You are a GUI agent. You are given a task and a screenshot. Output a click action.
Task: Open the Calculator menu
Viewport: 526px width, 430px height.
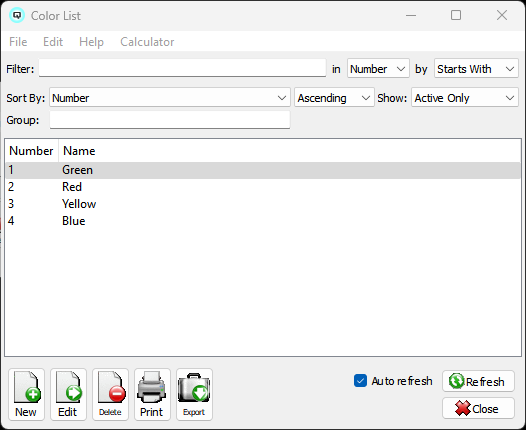pyautogui.click(x=147, y=42)
